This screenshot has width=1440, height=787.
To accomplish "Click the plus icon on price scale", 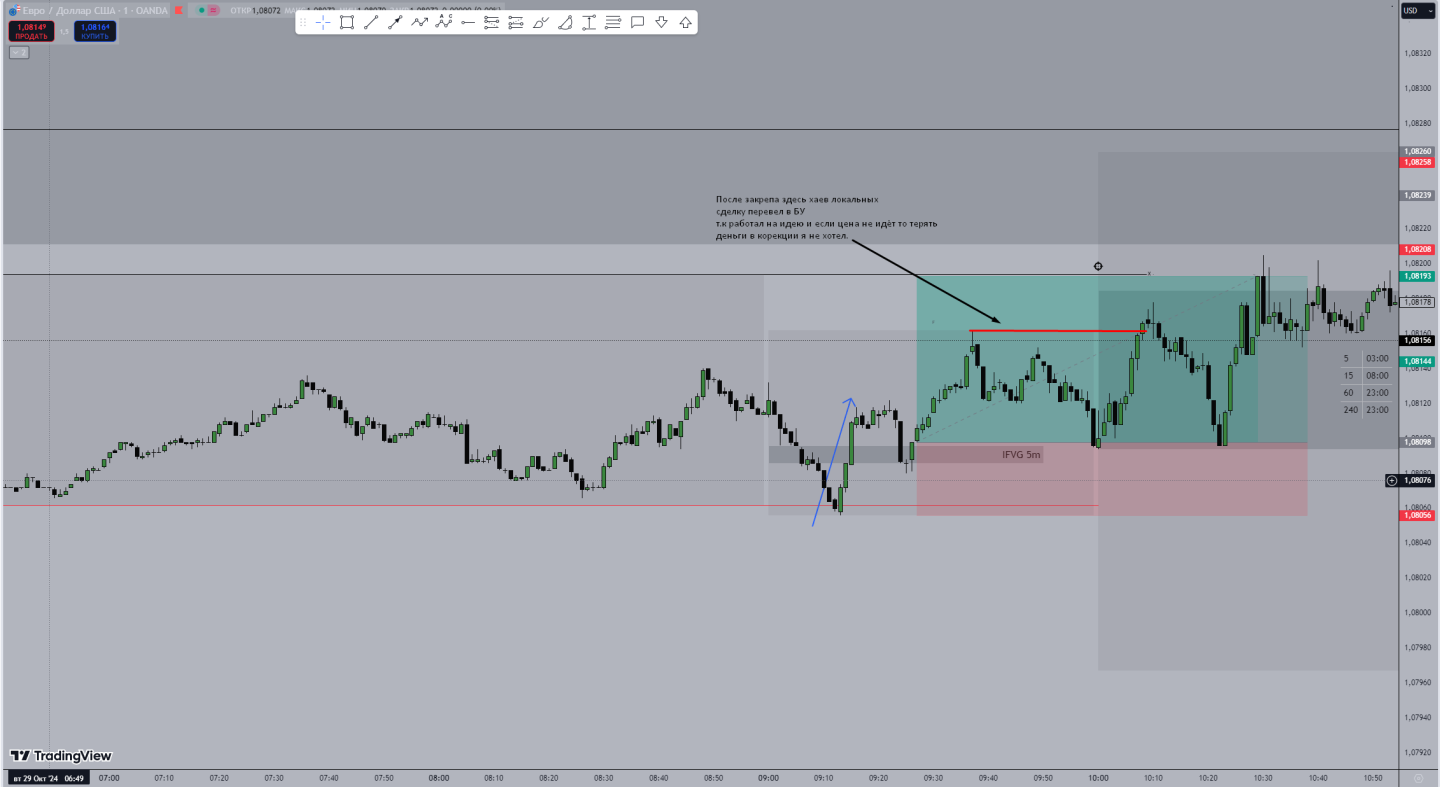I will pos(1391,481).
